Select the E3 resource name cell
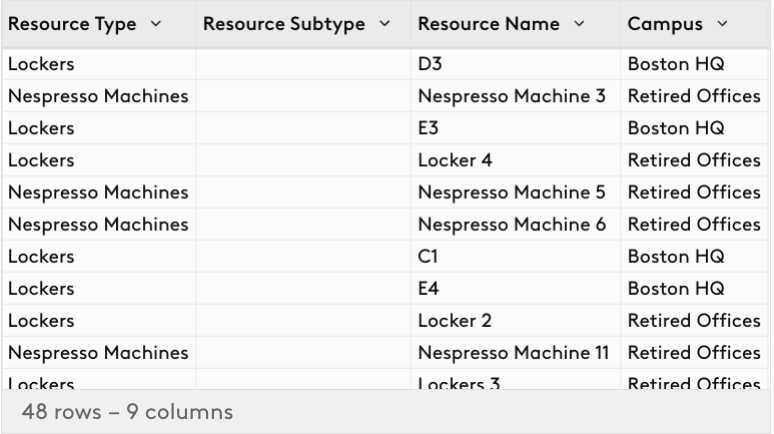 point(515,128)
